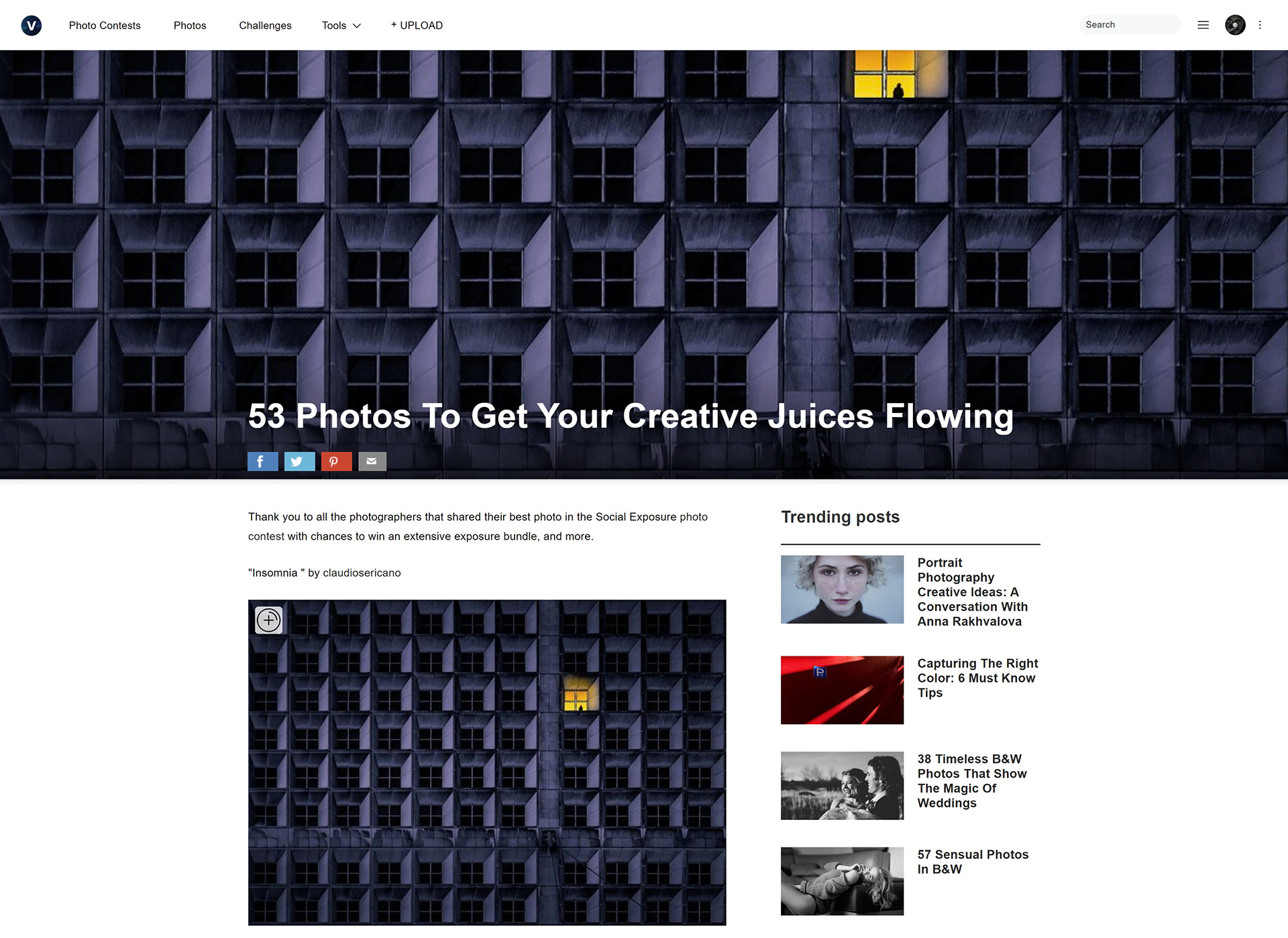This screenshot has height=938, width=1288.
Task: Open the hamburger menu icon
Action: click(x=1203, y=25)
